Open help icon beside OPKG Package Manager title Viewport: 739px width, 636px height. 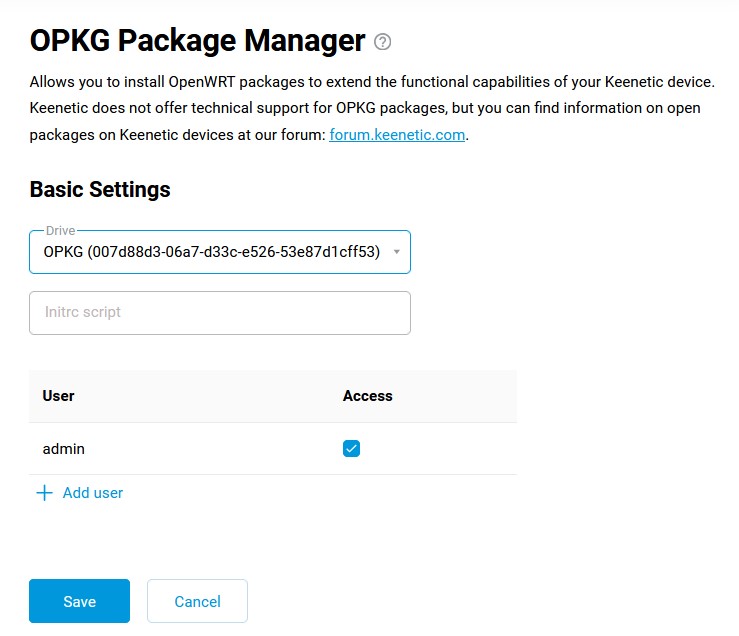[x=382, y=42]
